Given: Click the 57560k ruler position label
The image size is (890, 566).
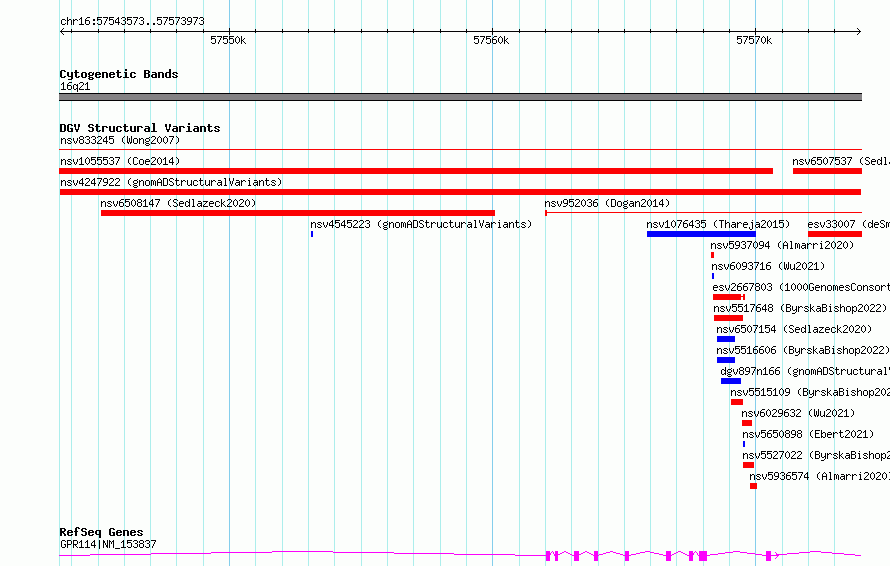Looking at the screenshot, I should point(491,40).
